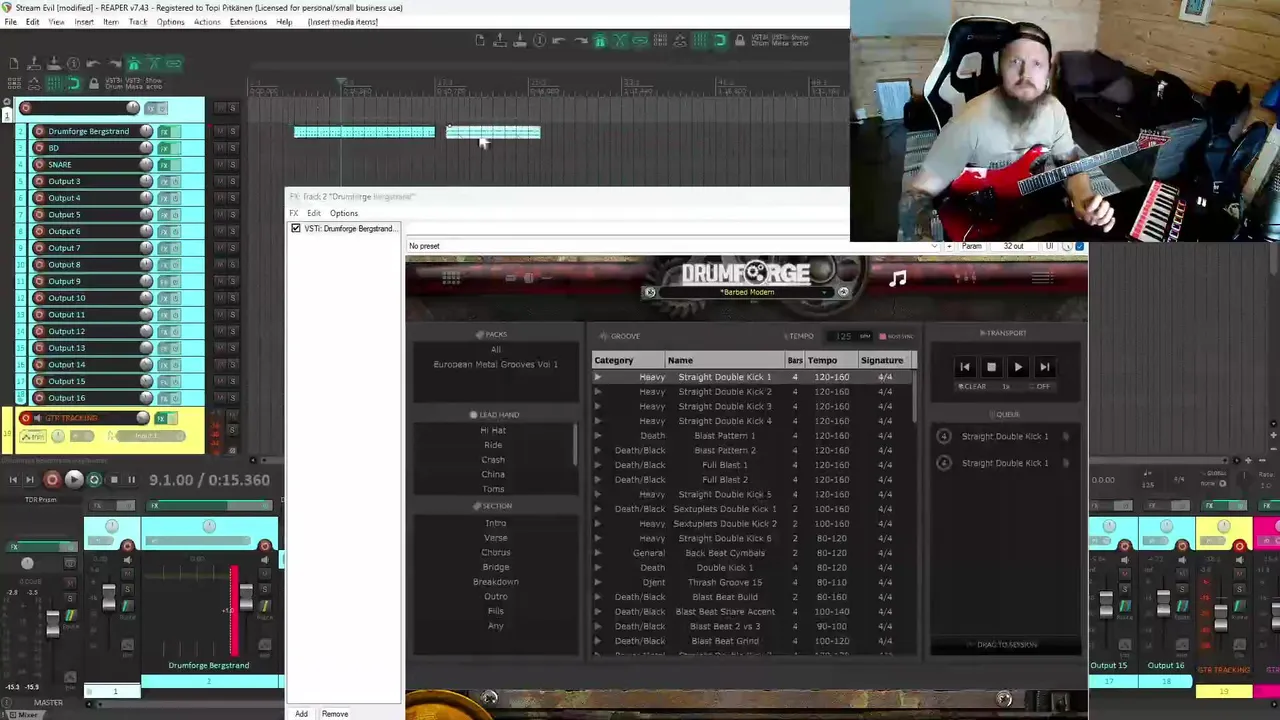Open FX button on Output 7 track
The height and width of the screenshot is (720, 1280).
[x=164, y=248]
